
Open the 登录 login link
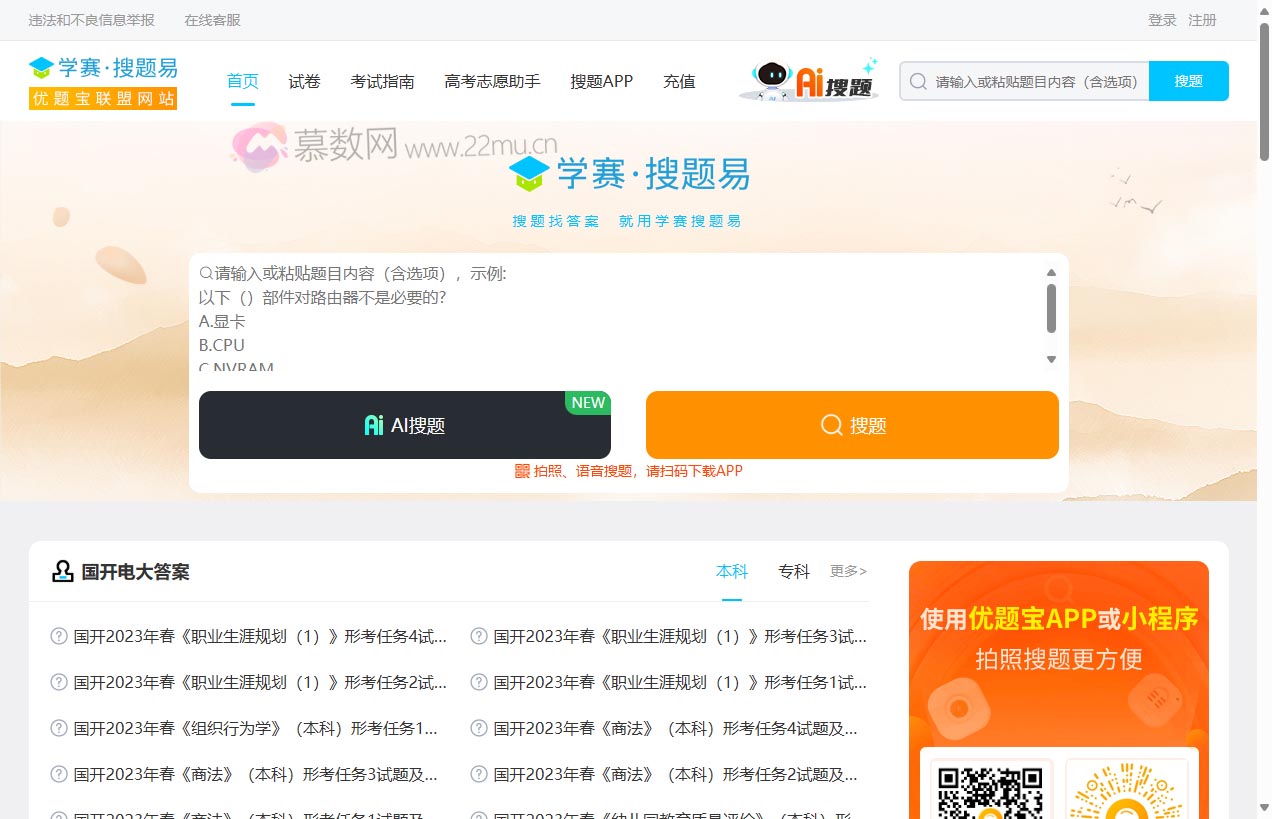click(1162, 19)
